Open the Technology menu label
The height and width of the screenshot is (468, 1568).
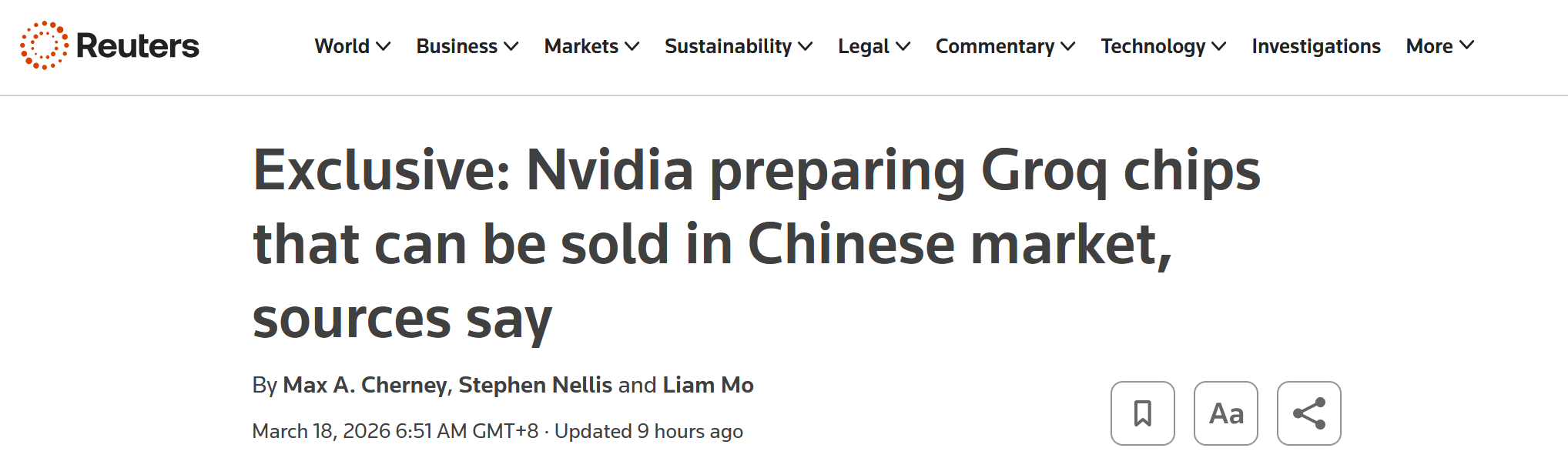(1152, 46)
